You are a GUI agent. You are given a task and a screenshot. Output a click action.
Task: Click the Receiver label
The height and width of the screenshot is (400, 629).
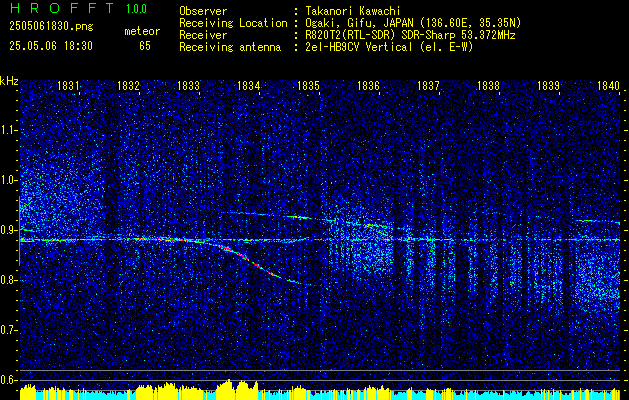tap(203, 35)
